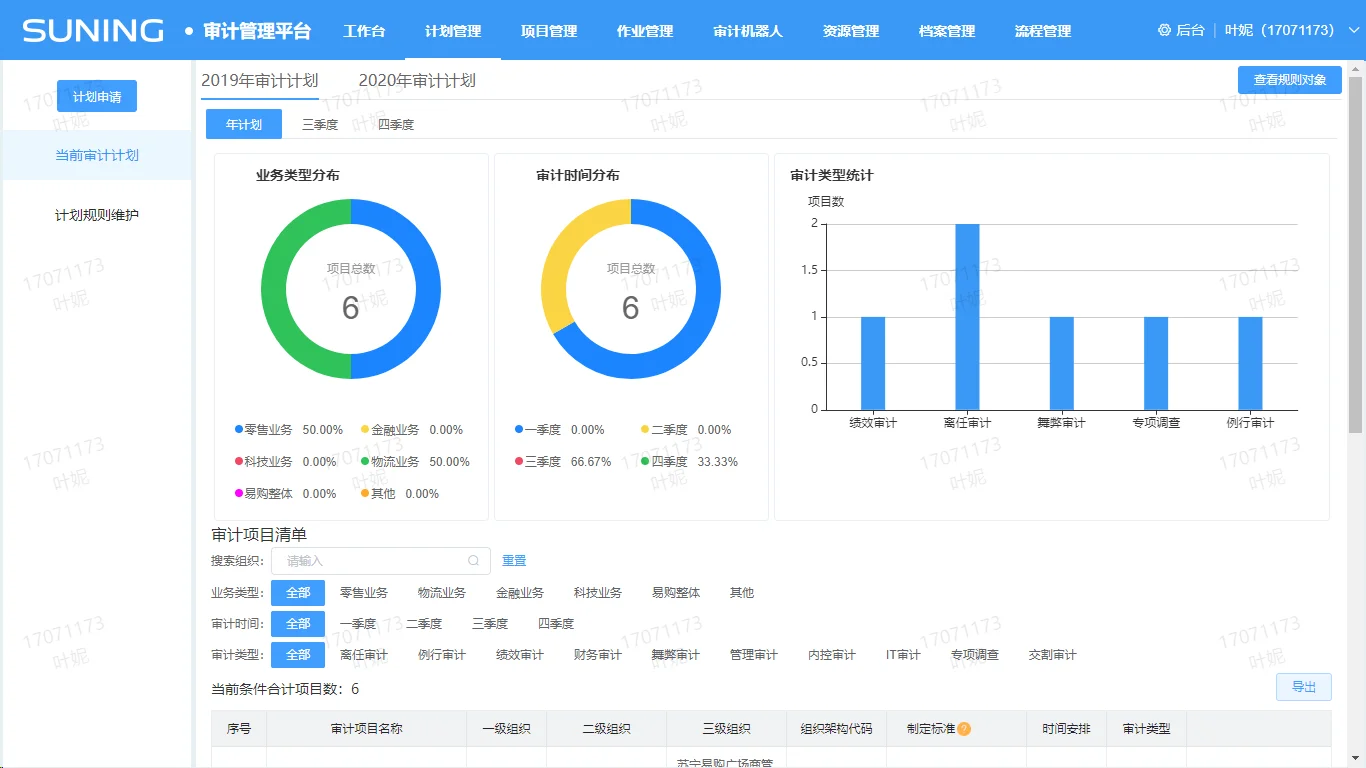Click the 二季度 yellow legend dot
This screenshot has width=1366, height=768.
(x=645, y=430)
